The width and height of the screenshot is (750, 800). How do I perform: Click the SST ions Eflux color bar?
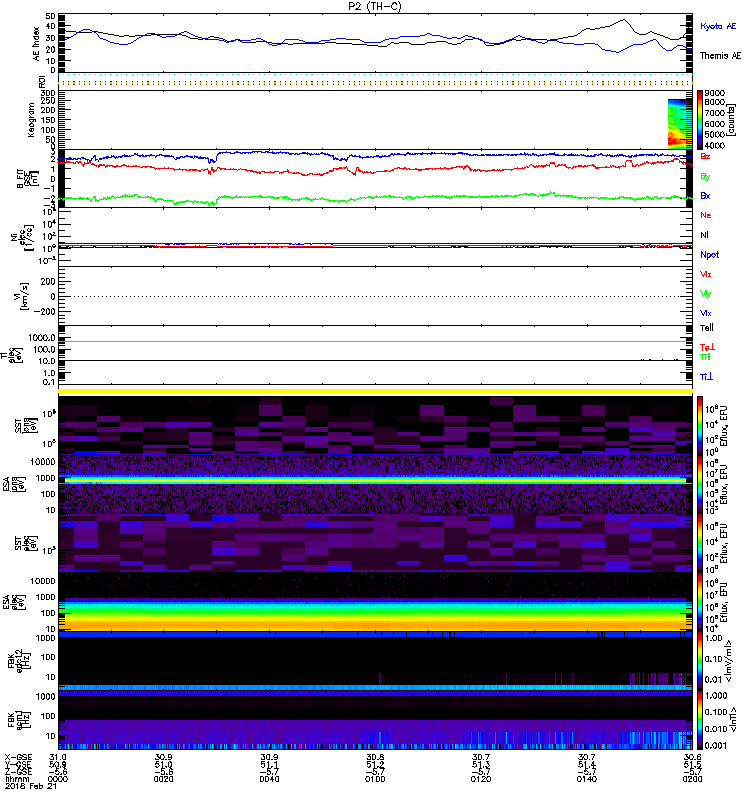click(x=700, y=425)
